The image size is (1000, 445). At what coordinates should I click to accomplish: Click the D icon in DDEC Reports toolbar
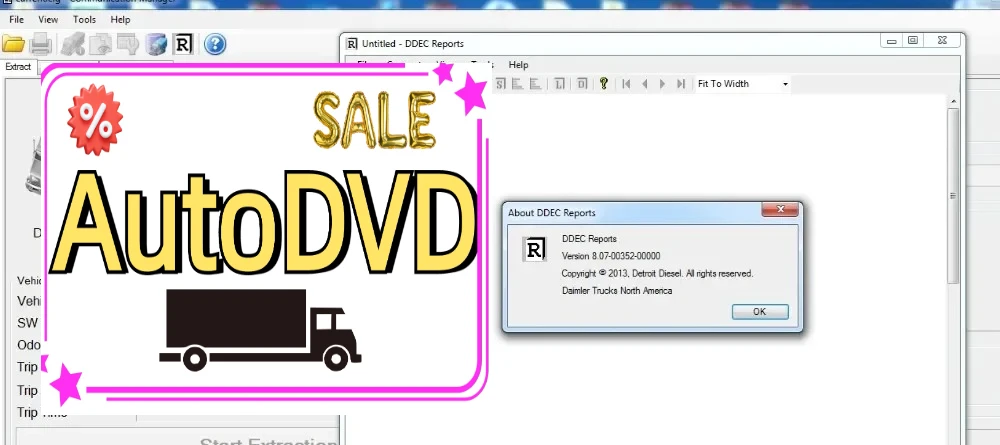[x=582, y=84]
